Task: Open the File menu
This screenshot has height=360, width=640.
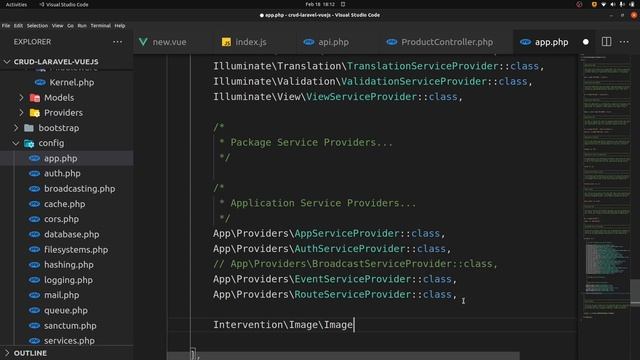Action: point(6,26)
